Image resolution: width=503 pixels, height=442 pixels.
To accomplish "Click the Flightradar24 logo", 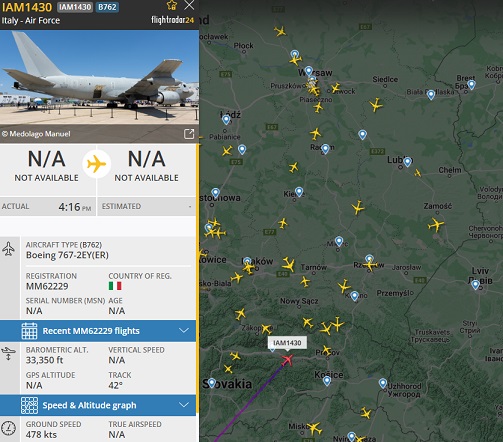I will (x=172, y=20).
